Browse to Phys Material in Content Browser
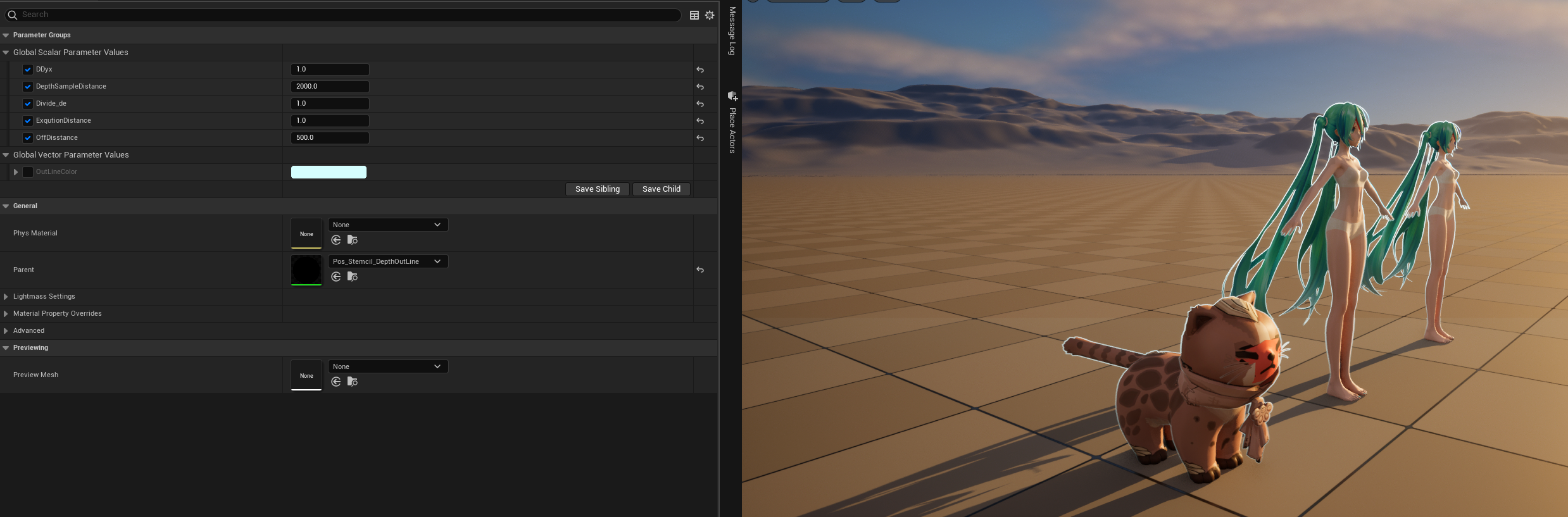Viewport: 1568px width, 517px height. click(353, 240)
